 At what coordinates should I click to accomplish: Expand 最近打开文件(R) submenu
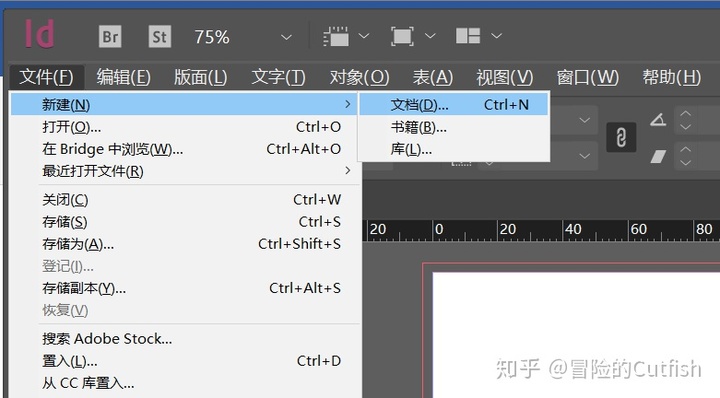point(185,171)
